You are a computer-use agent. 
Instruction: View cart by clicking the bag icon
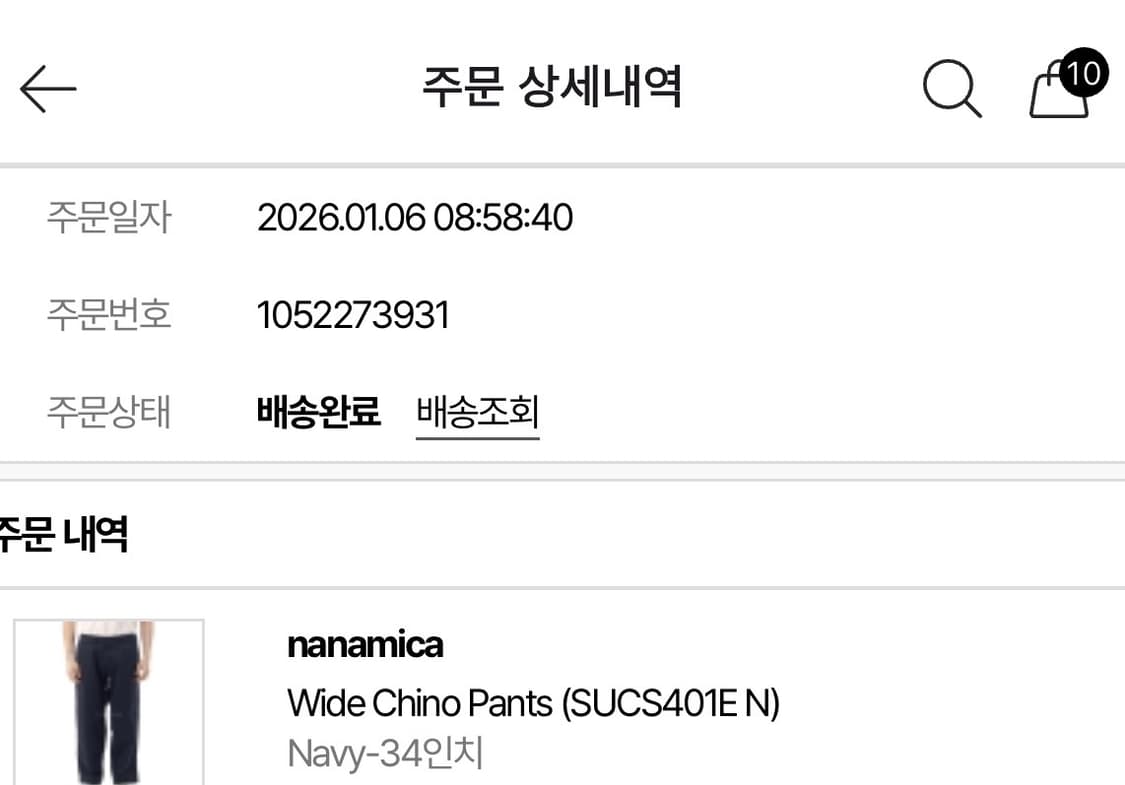click(1055, 95)
